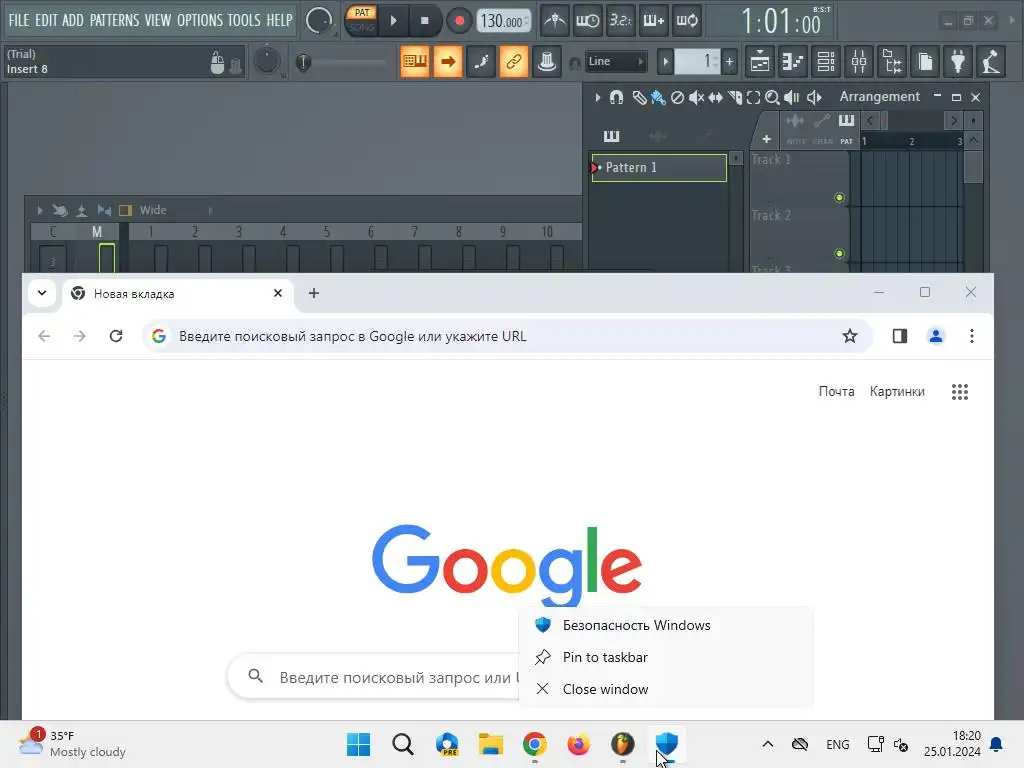Select the delete tool in playlist
Viewport: 1024px width, 768px height.
677,97
